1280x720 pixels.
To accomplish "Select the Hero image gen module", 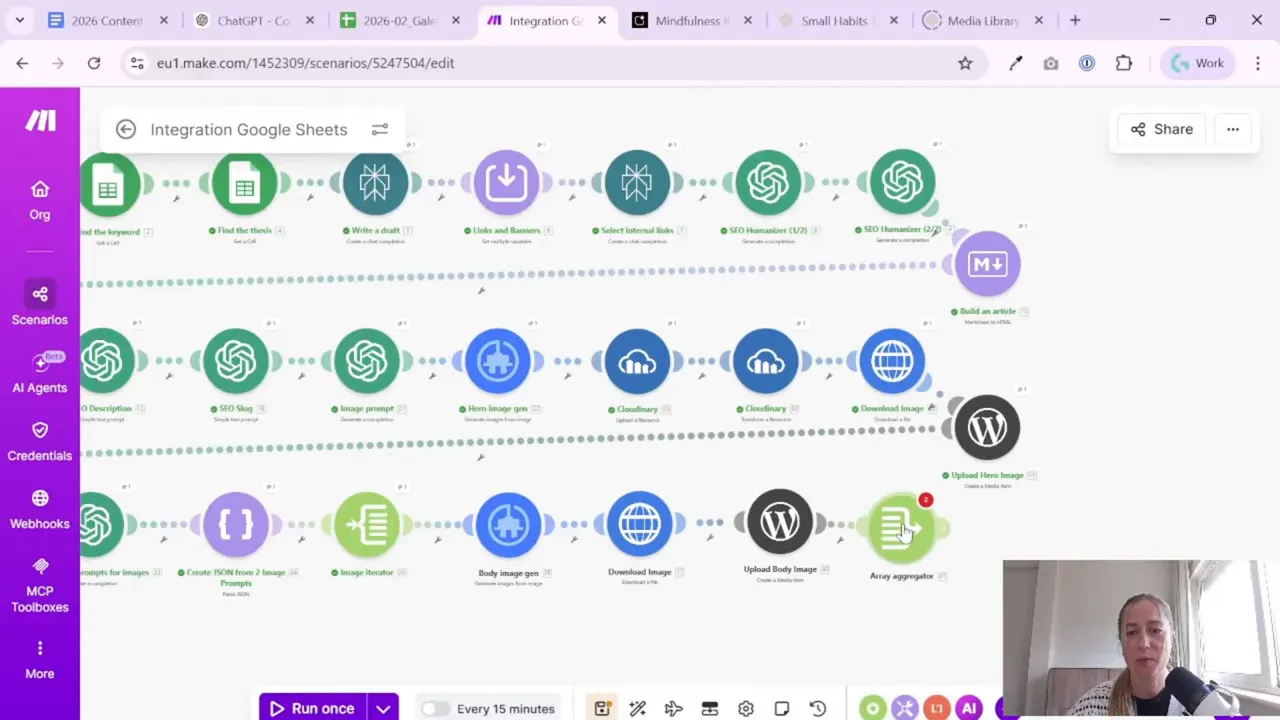I will coord(498,361).
